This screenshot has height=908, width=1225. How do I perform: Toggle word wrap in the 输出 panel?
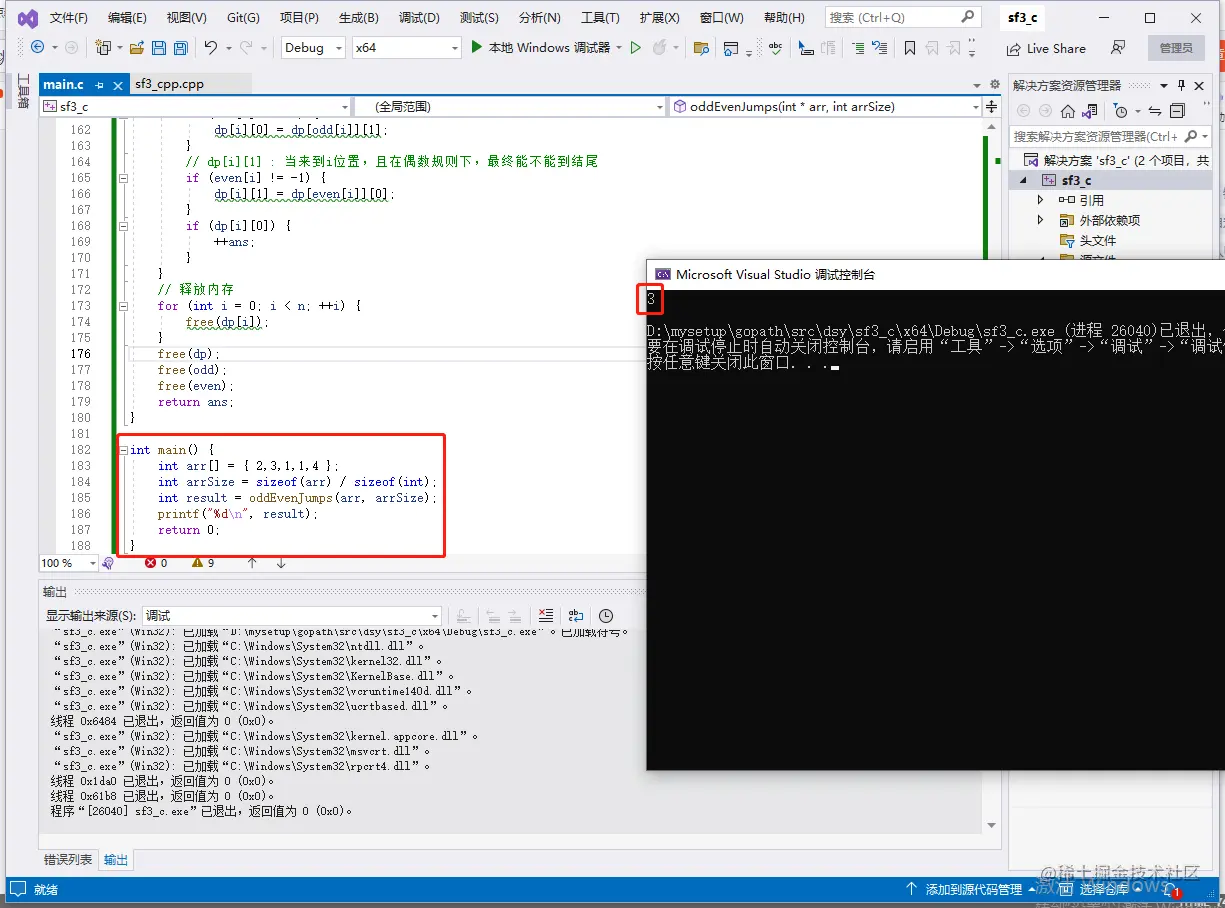click(576, 616)
